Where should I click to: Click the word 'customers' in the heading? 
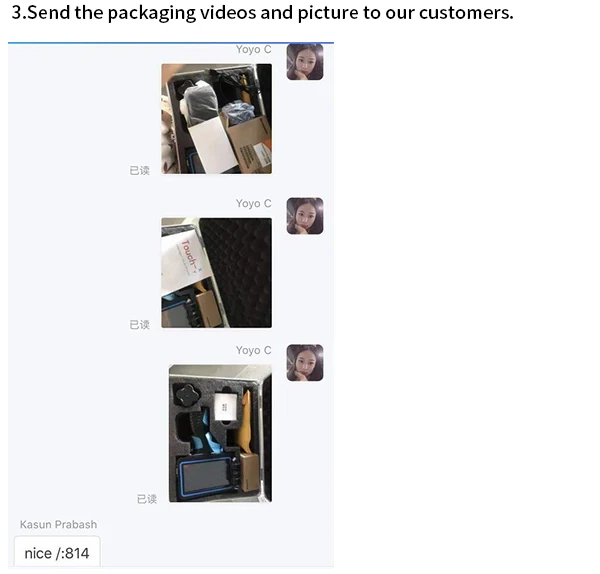coord(466,13)
